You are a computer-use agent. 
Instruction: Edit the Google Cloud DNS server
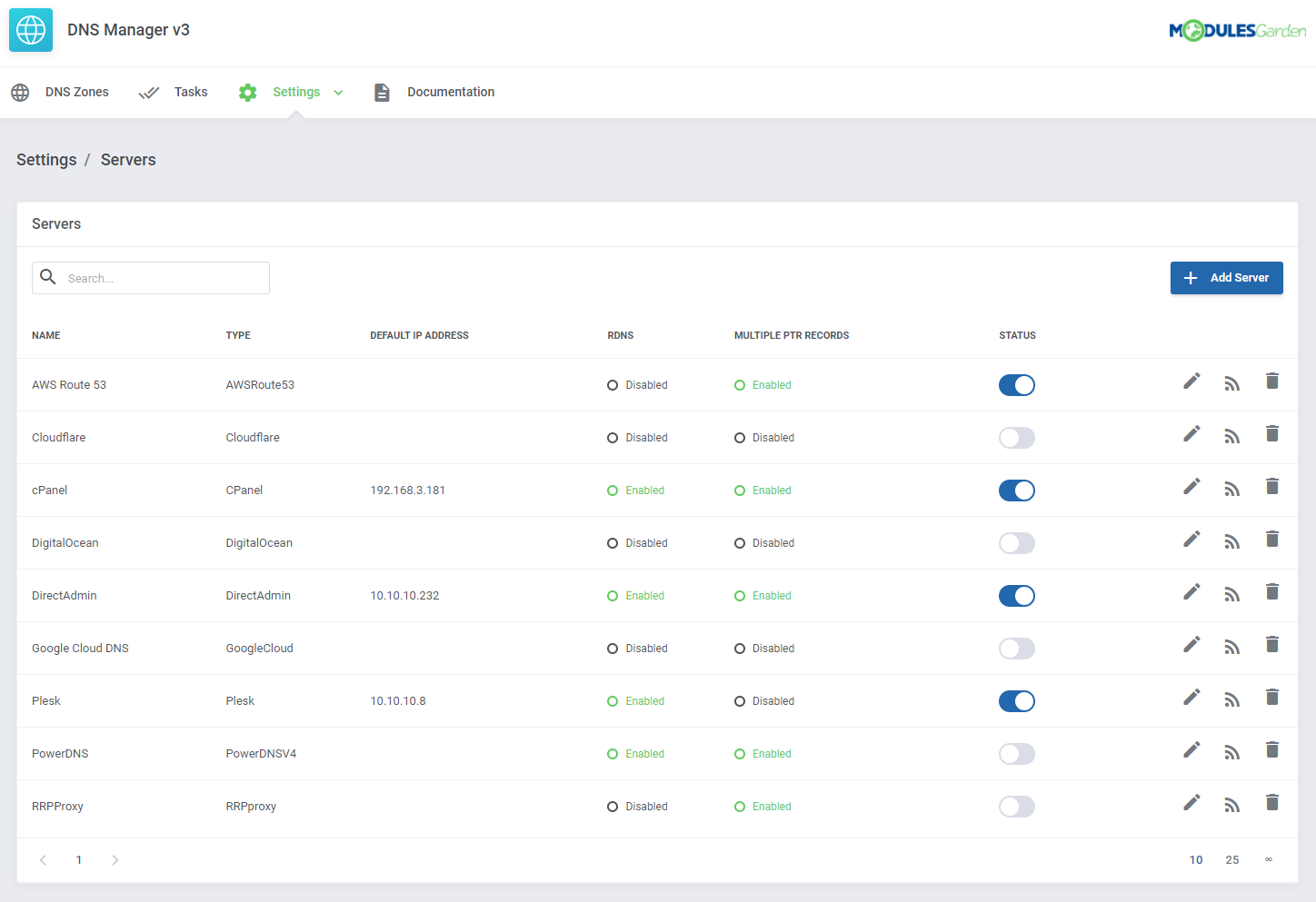pos(1191,645)
